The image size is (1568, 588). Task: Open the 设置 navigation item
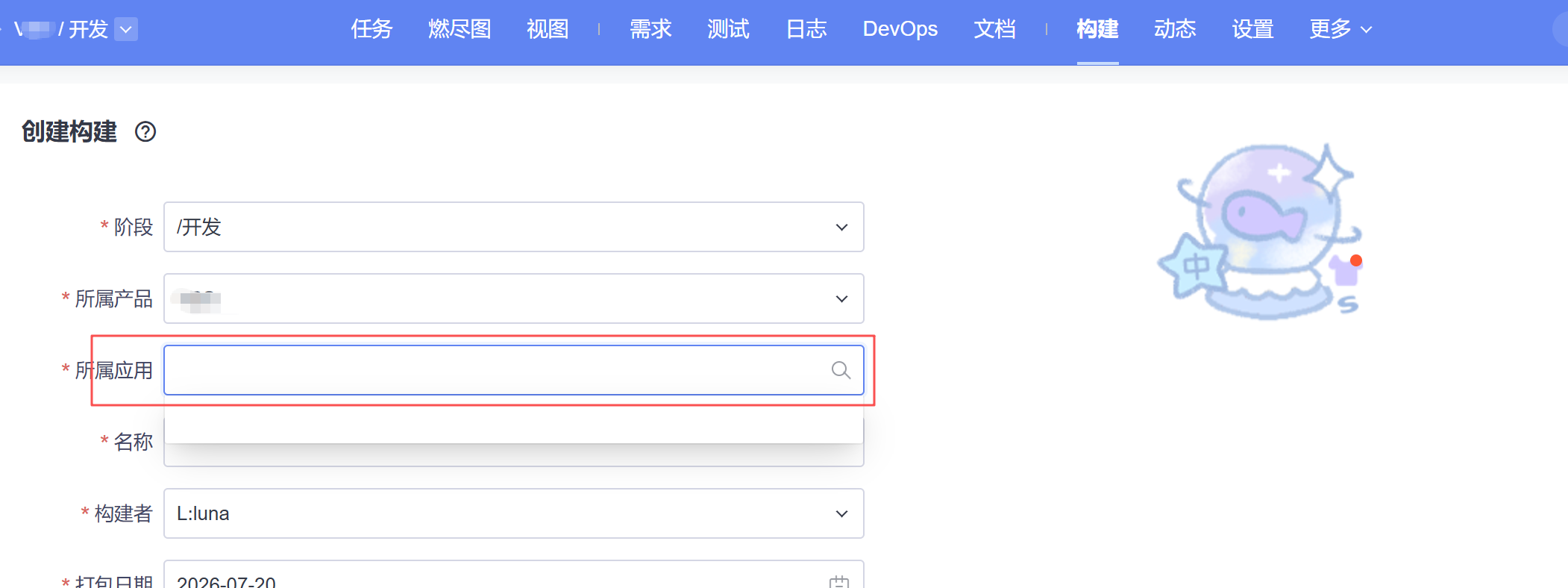pos(1252,29)
